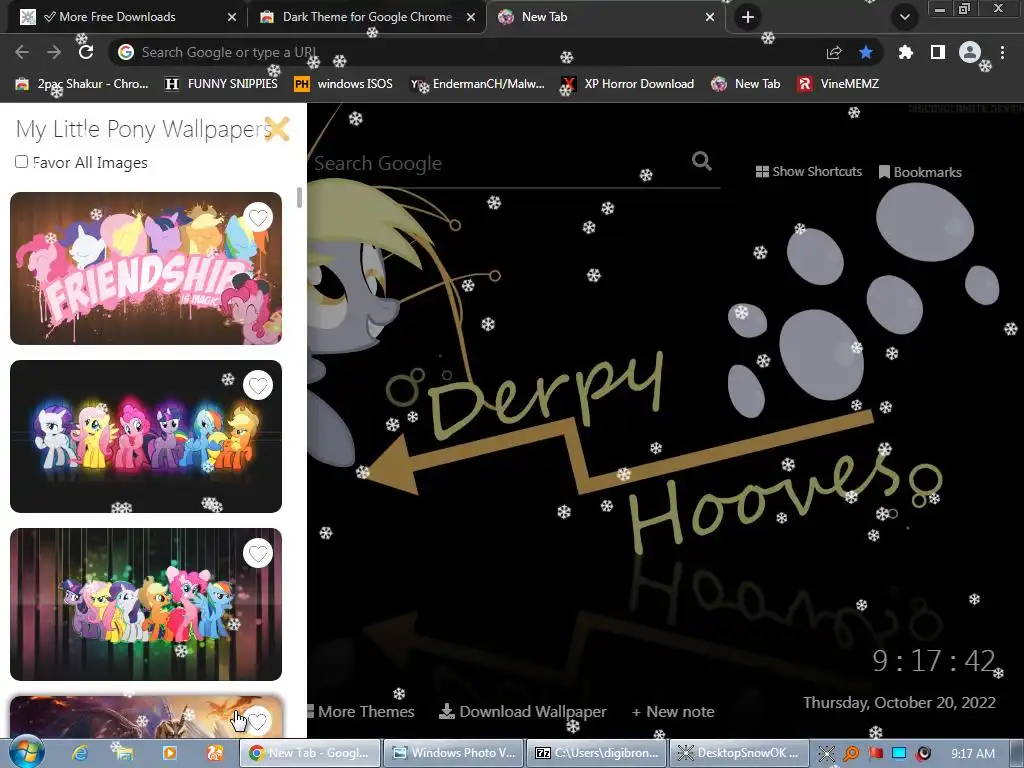Select the ponies with striped background thumbnail

[146, 604]
